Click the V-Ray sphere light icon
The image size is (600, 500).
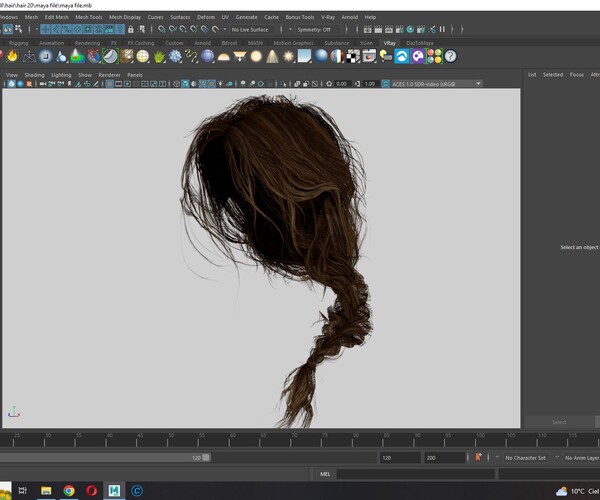pyautogui.click(x=256, y=57)
